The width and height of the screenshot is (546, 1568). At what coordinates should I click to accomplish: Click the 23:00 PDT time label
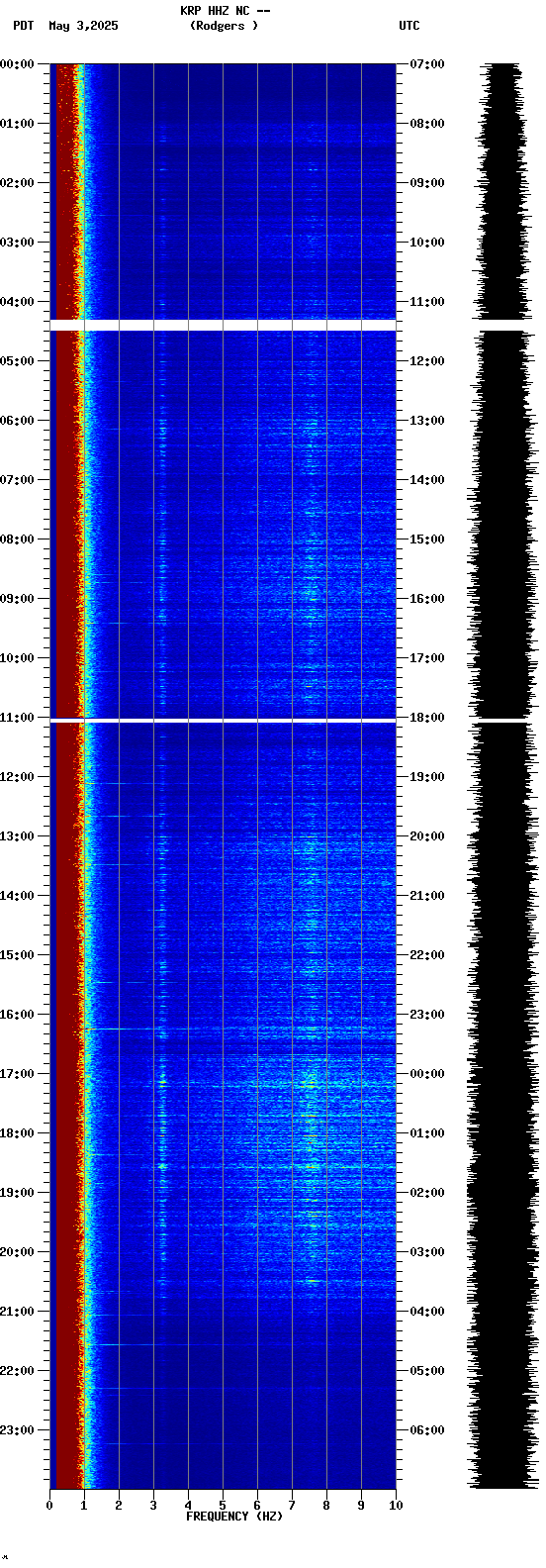pos(18,1430)
